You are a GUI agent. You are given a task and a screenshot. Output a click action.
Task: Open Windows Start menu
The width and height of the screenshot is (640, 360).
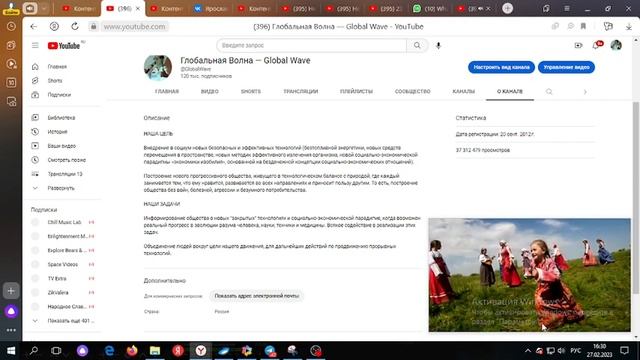[11, 351]
